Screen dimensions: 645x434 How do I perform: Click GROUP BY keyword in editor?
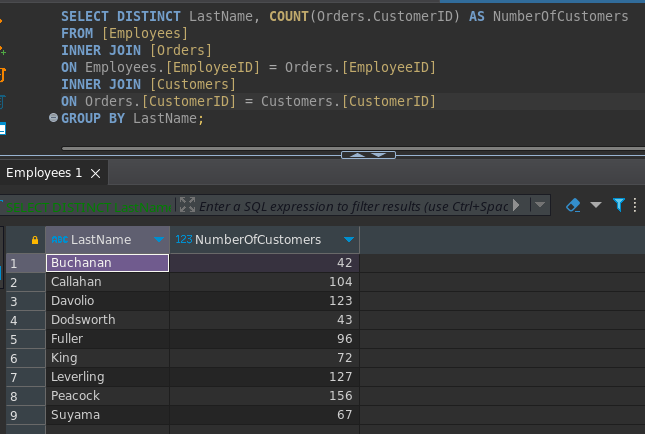point(93,118)
